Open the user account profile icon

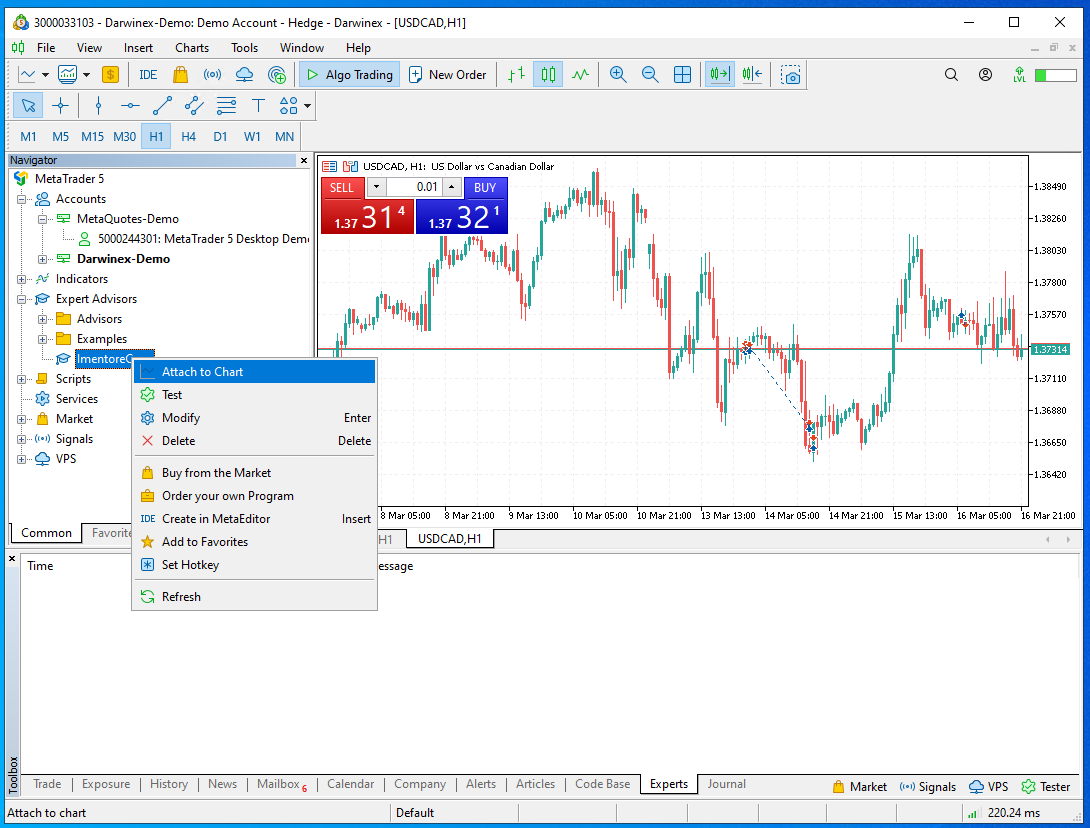pyautogui.click(x=985, y=74)
